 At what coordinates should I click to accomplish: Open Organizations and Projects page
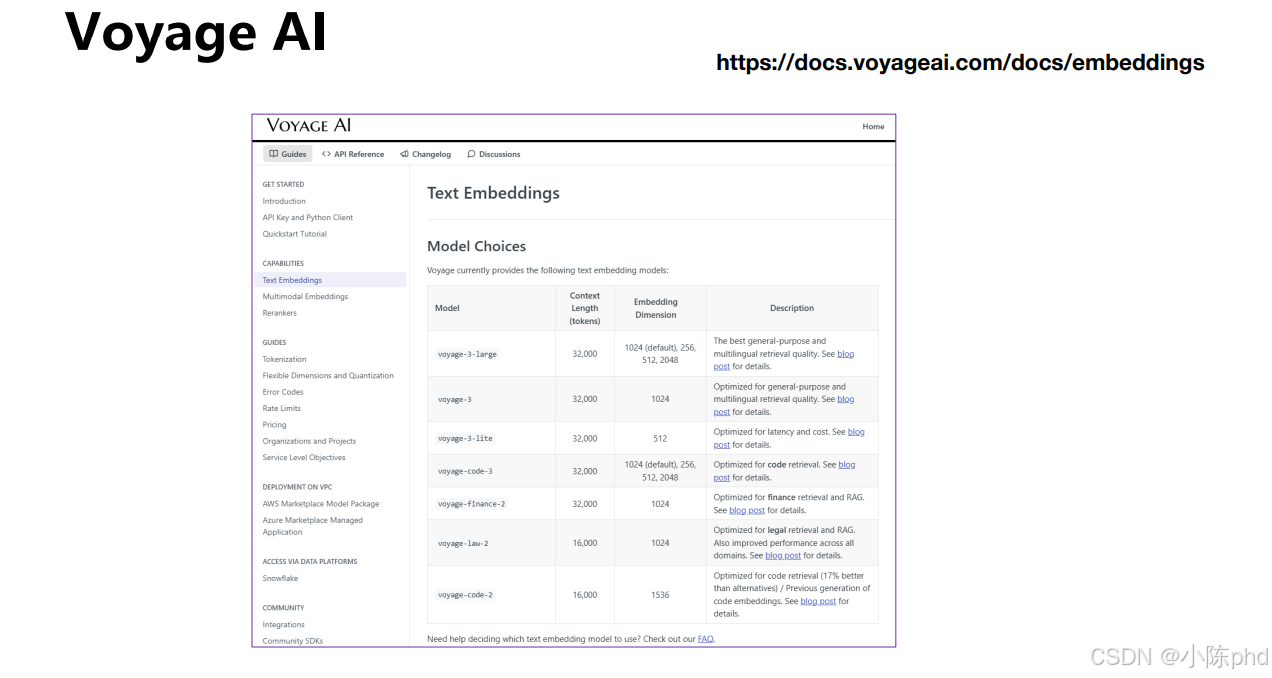point(309,441)
